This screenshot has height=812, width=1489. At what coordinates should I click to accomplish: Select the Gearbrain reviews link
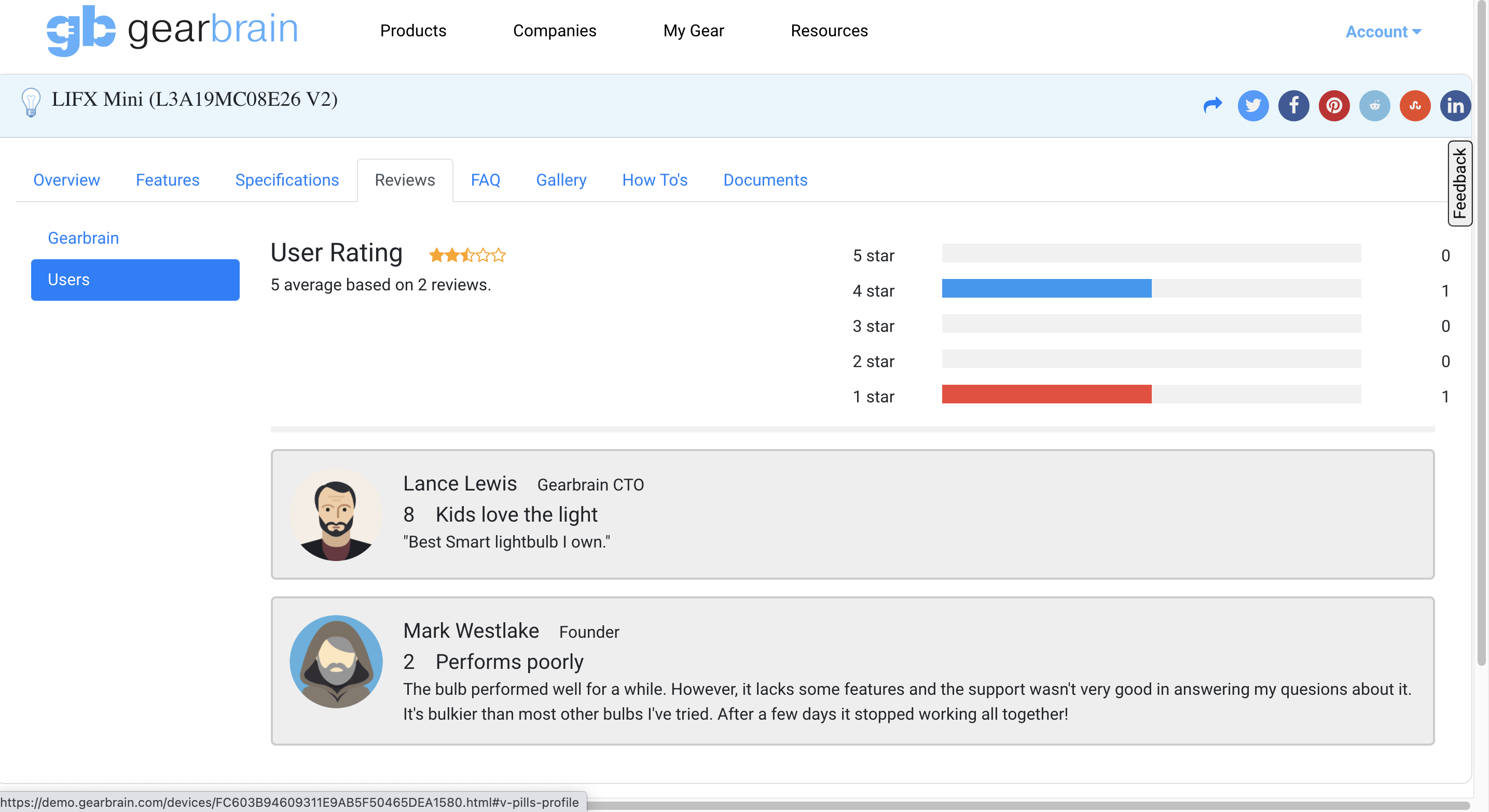tap(83, 238)
